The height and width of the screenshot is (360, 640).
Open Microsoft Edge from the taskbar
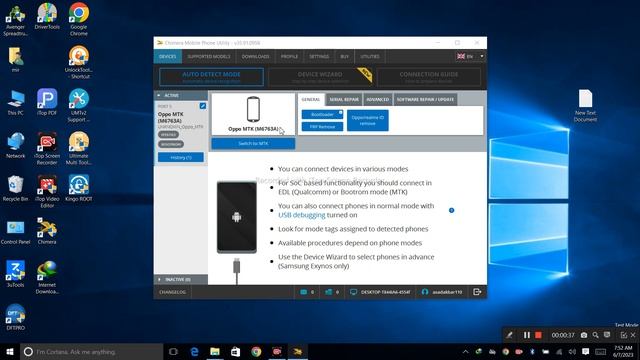tap(195, 352)
